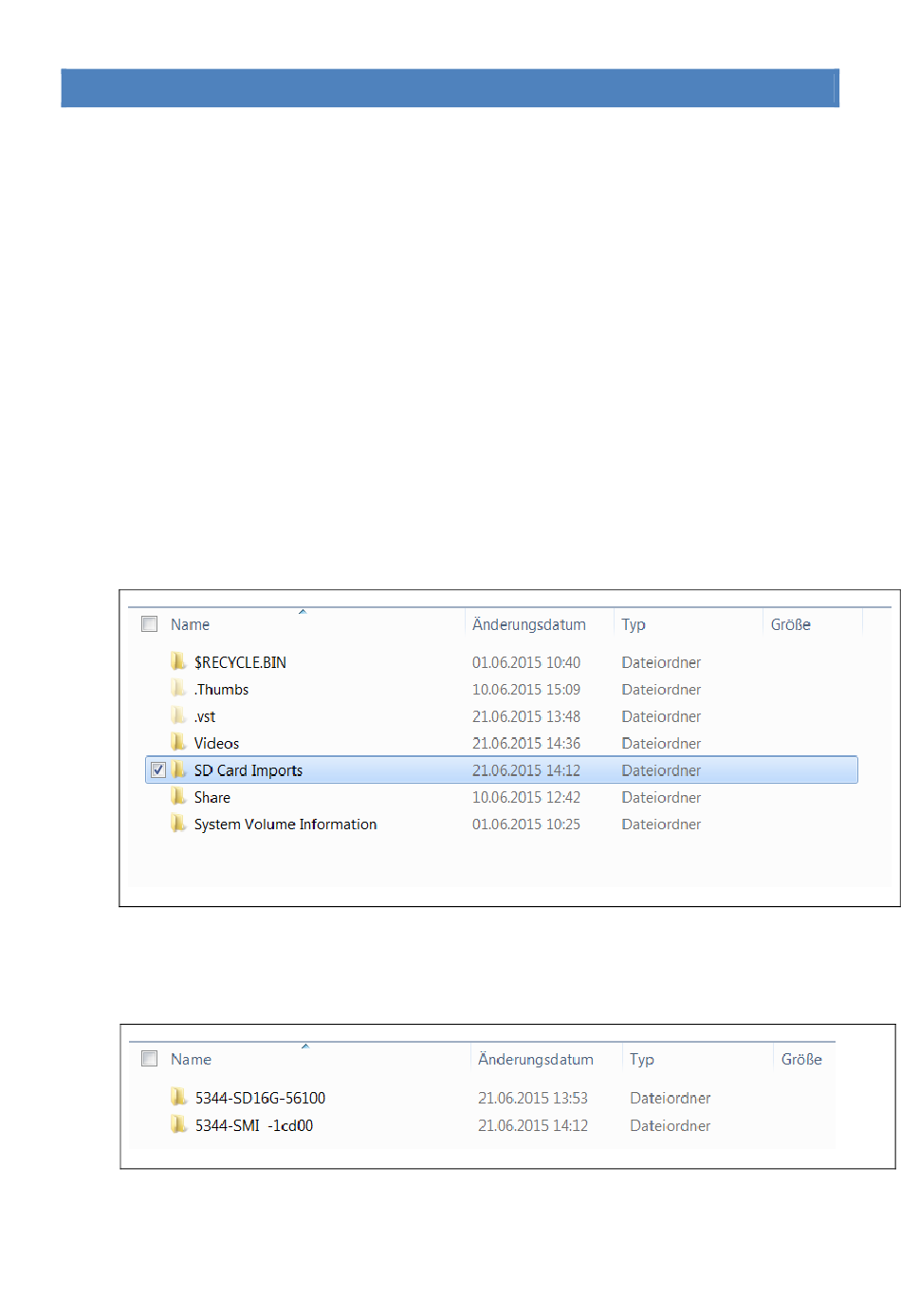Image resolution: width=901 pixels, height=1316 pixels.
Task: Click the System Volume Information folder icon
Action: point(178,824)
